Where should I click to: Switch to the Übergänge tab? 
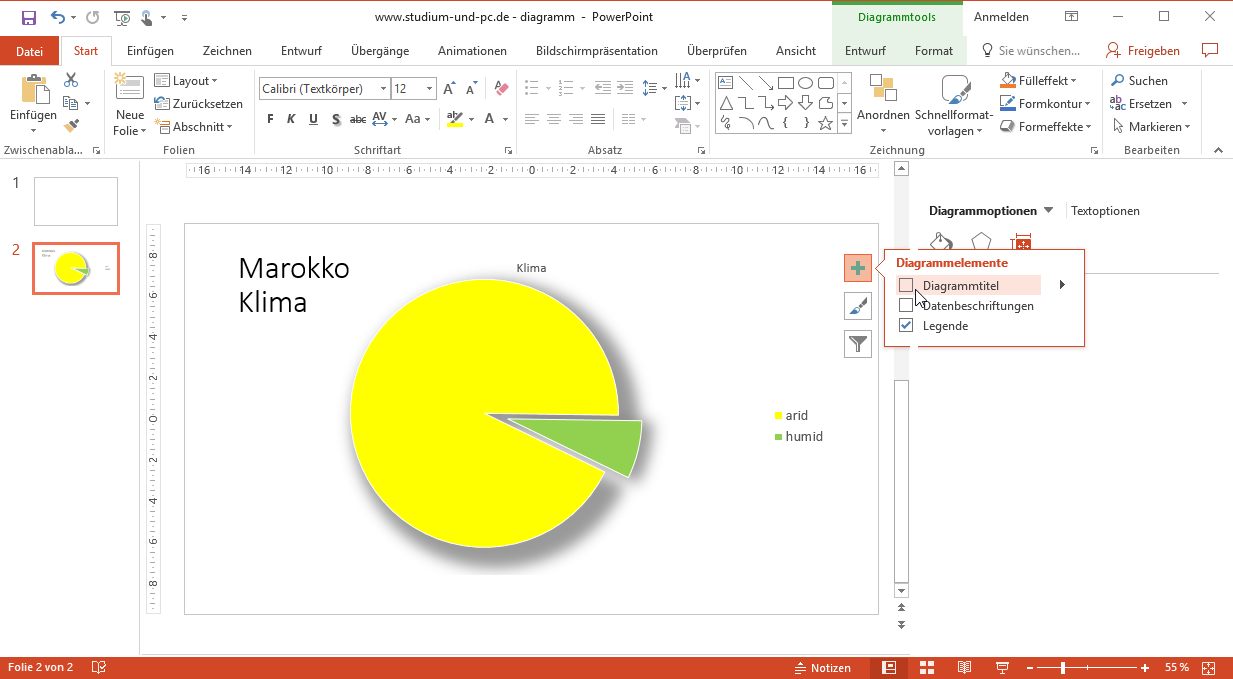point(379,51)
